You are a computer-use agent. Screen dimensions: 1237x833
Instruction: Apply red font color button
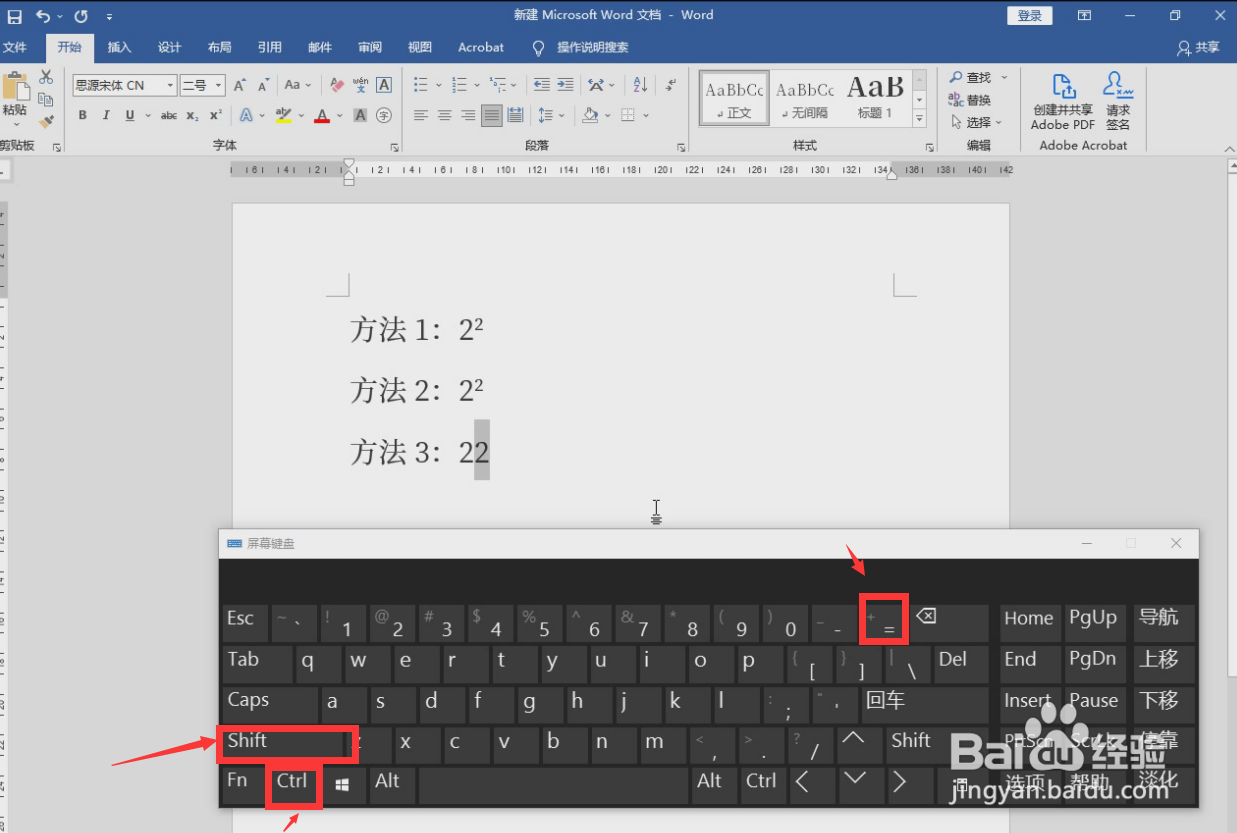click(x=322, y=116)
